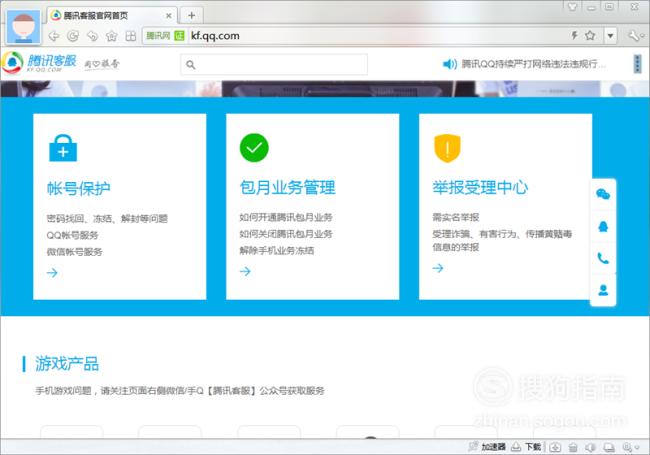Open WeChat icon in right sidebar
650x455 pixels.
click(603, 194)
